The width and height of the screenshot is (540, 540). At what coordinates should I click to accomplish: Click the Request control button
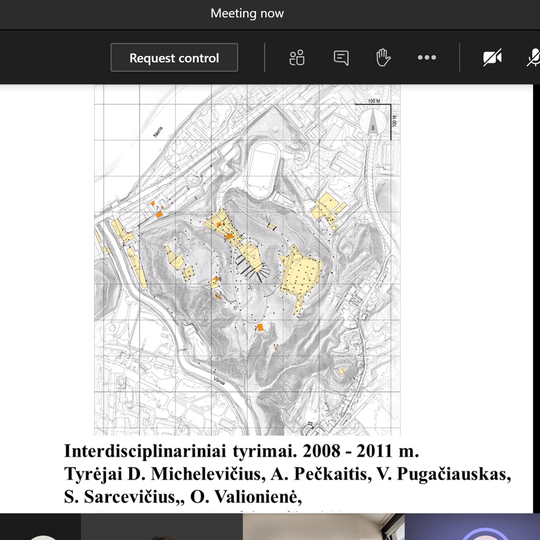tap(174, 58)
